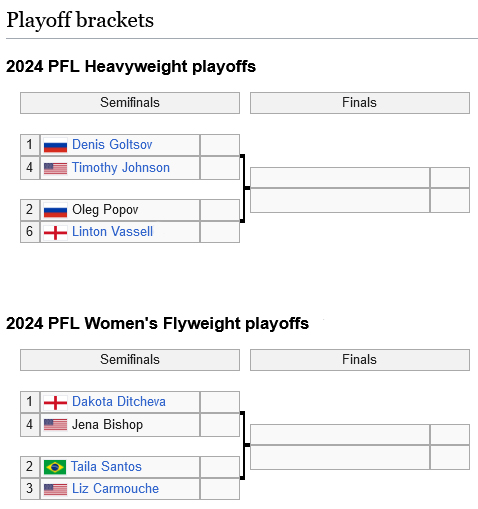Open the Liz Carmouche link
Viewport: 478px width, 509px height.
[116, 489]
